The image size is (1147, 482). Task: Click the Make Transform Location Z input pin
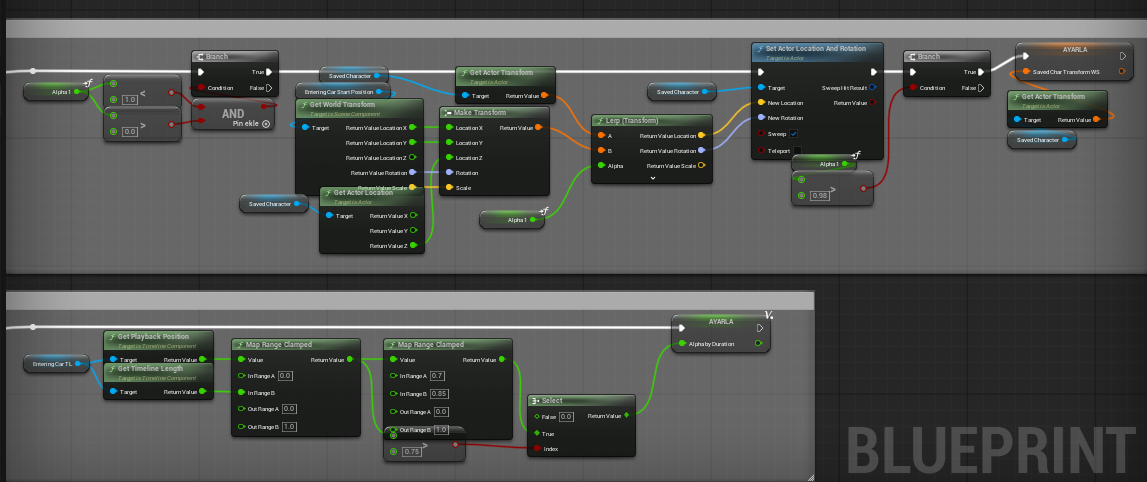448,158
